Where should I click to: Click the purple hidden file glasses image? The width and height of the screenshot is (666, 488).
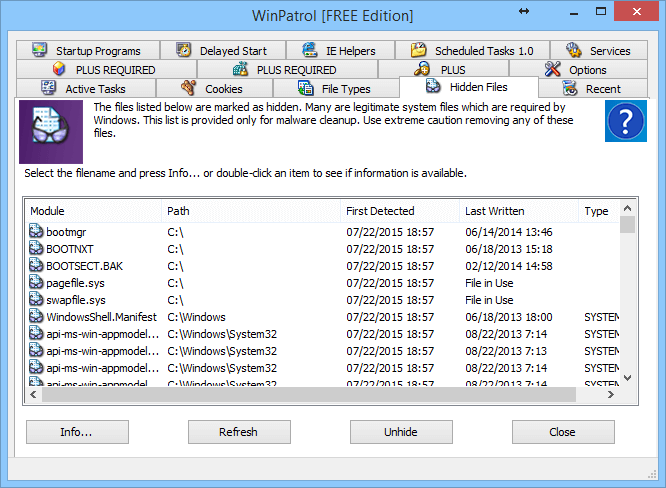click(51, 132)
